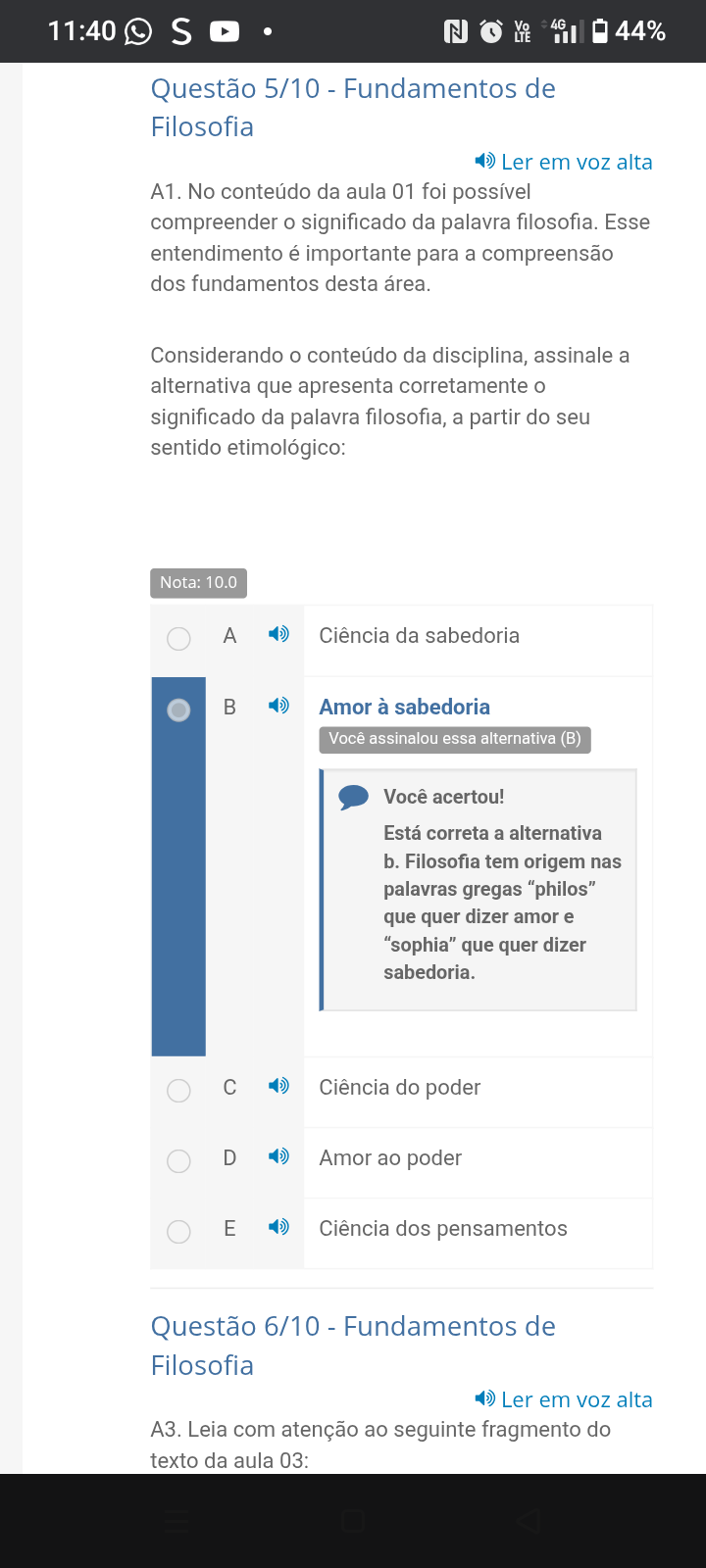Play audio for option A speaker icon
Image resolution: width=706 pixels, height=1568 pixels.
pos(278,634)
